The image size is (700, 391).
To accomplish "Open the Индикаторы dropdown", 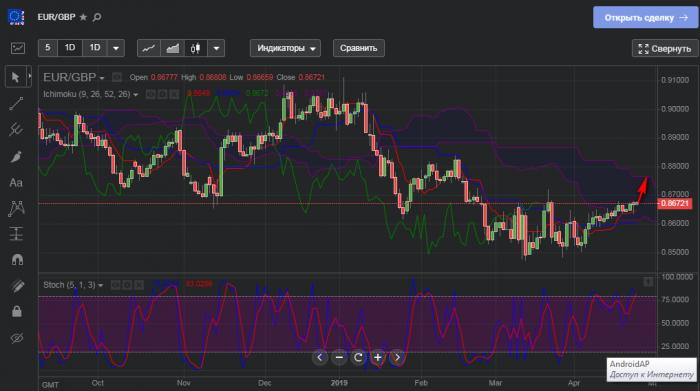I will pyautogui.click(x=285, y=48).
